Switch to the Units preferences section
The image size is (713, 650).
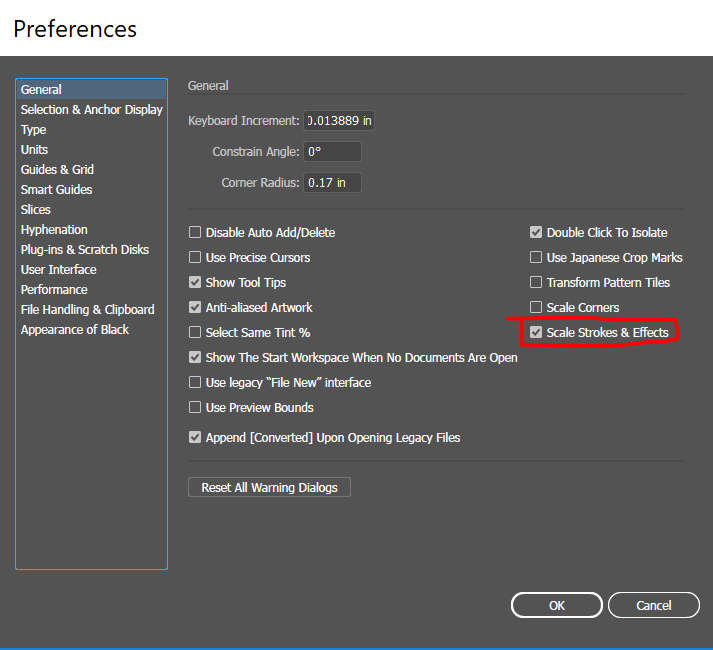coord(35,150)
